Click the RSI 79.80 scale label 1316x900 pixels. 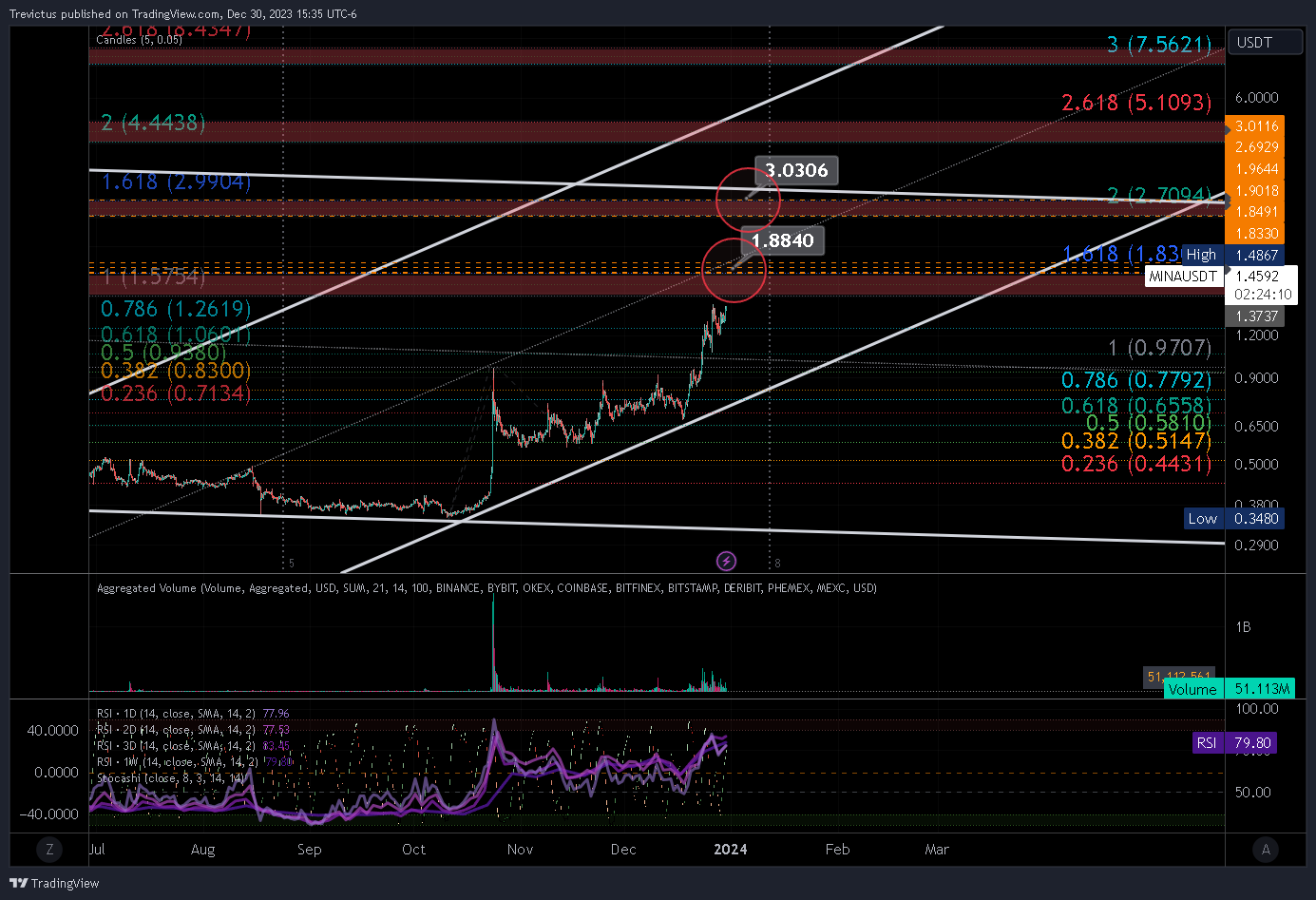(1234, 743)
